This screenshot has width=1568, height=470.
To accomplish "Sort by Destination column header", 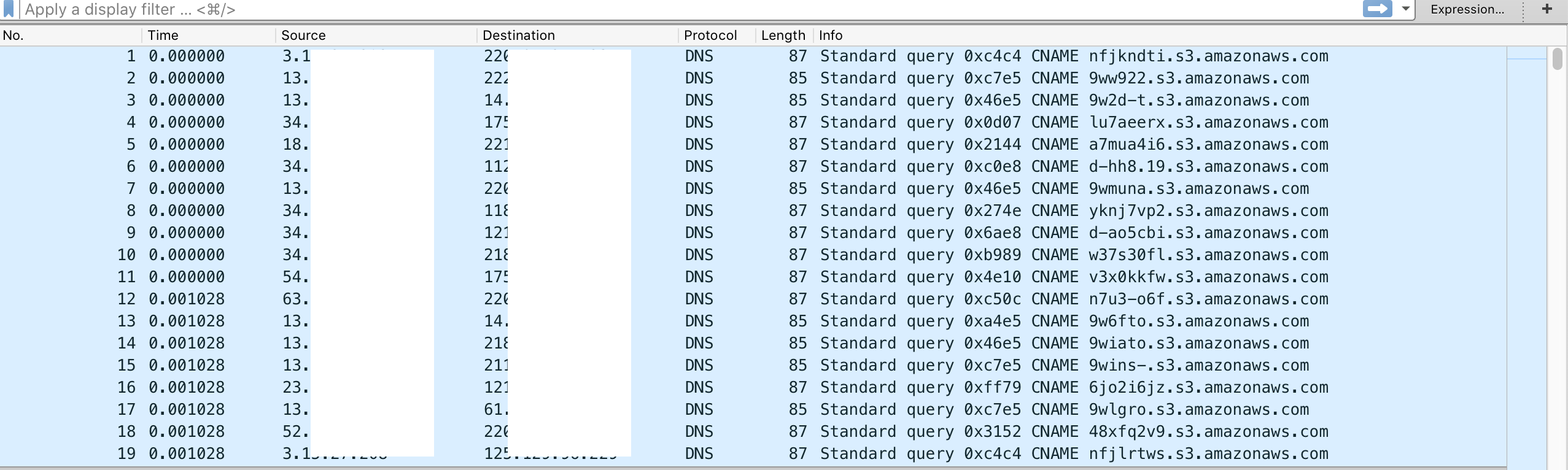I will tap(578, 35).
